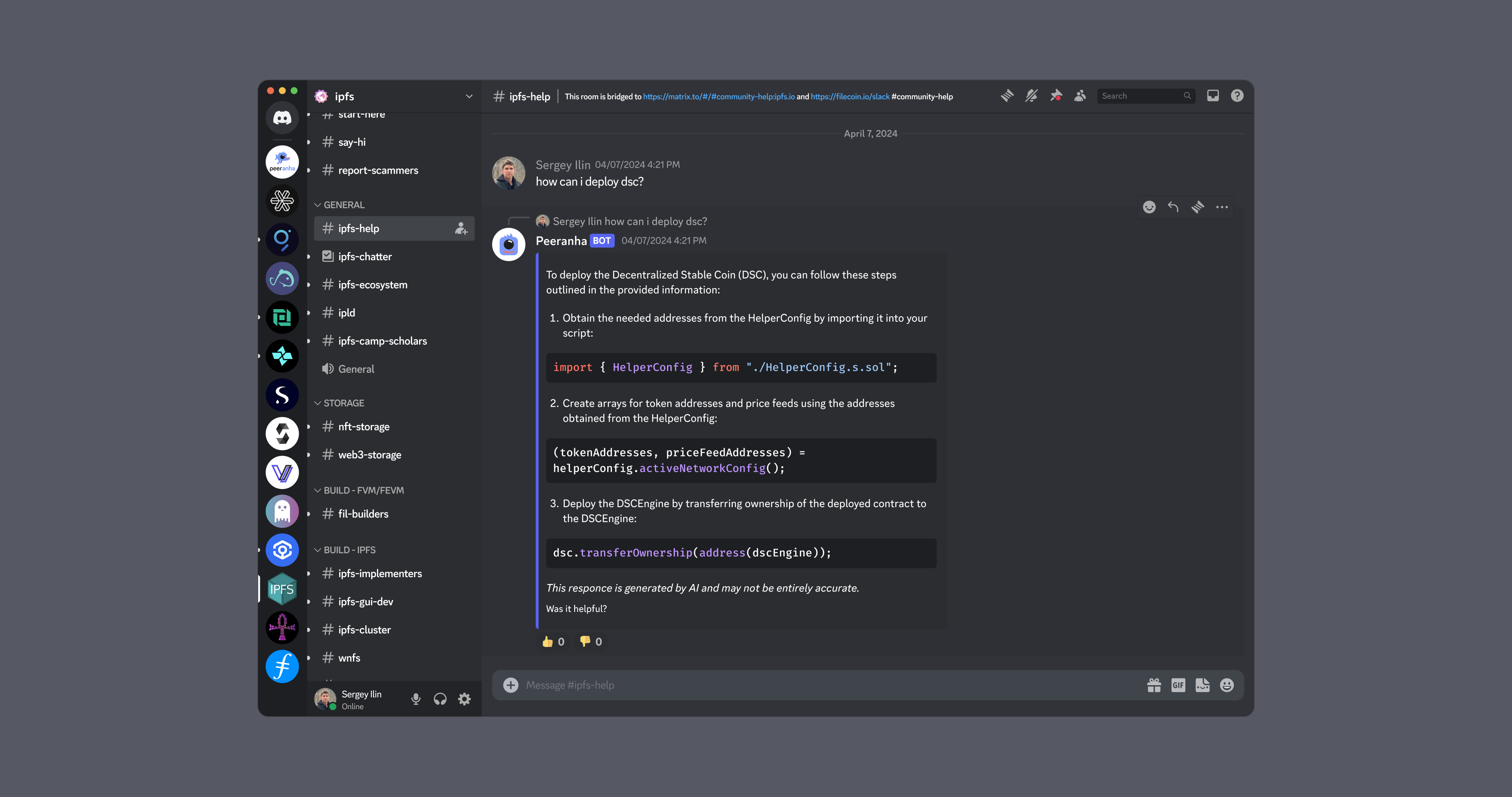Select the #ipfs-chatter channel

click(365, 256)
